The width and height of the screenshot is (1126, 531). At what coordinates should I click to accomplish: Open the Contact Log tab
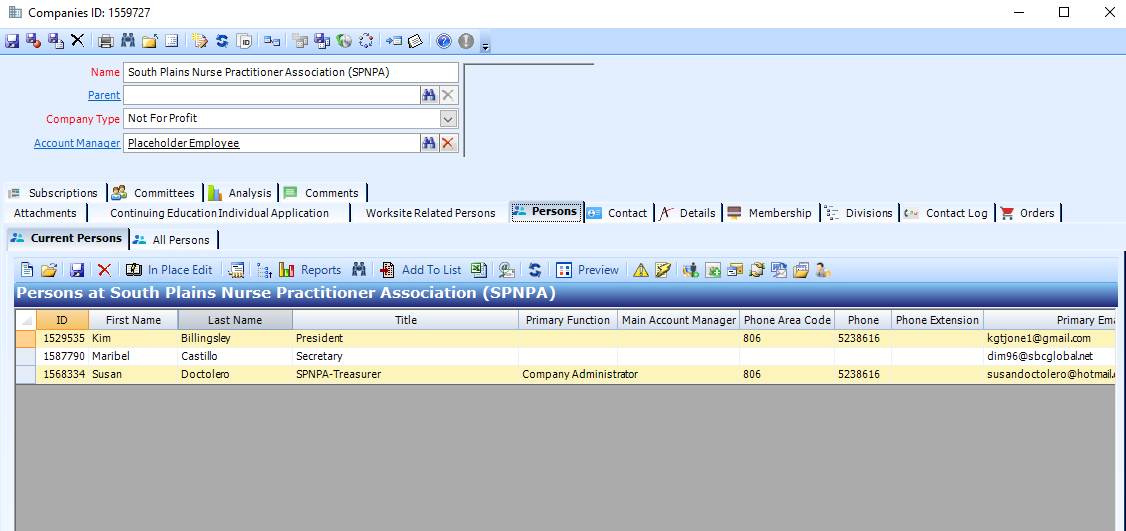pos(947,213)
